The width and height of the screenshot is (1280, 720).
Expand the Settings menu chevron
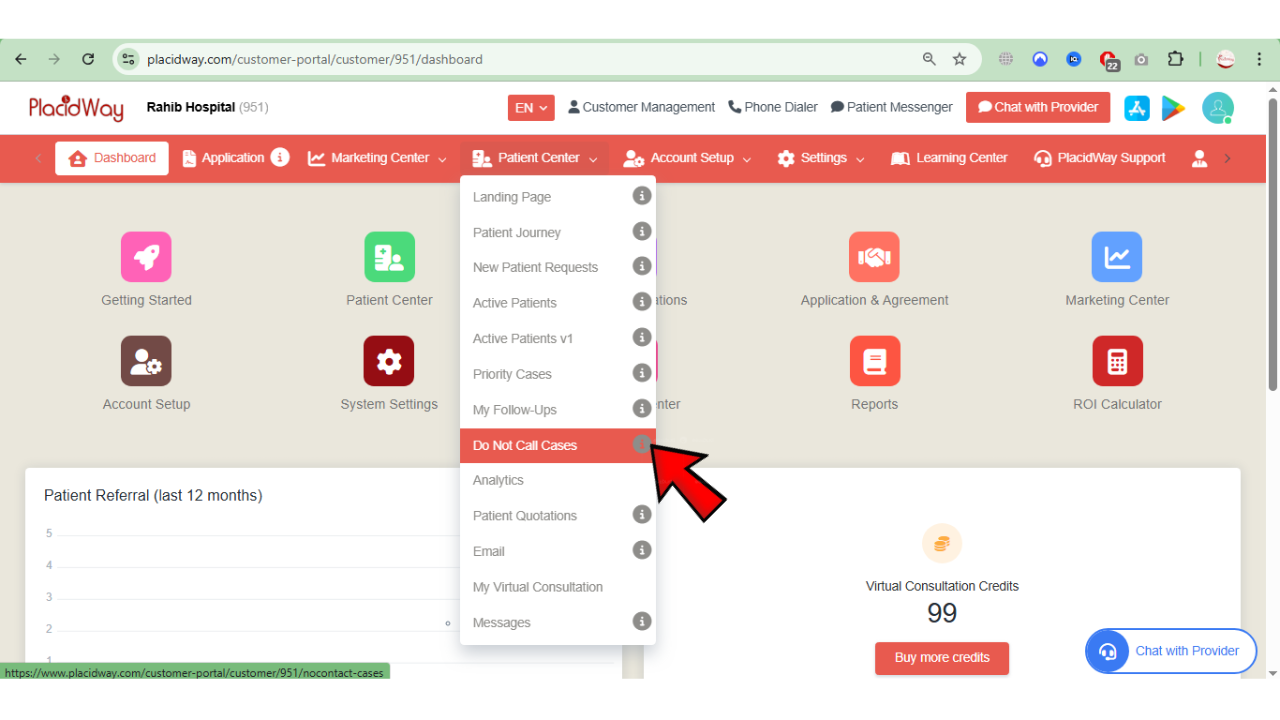click(x=857, y=158)
